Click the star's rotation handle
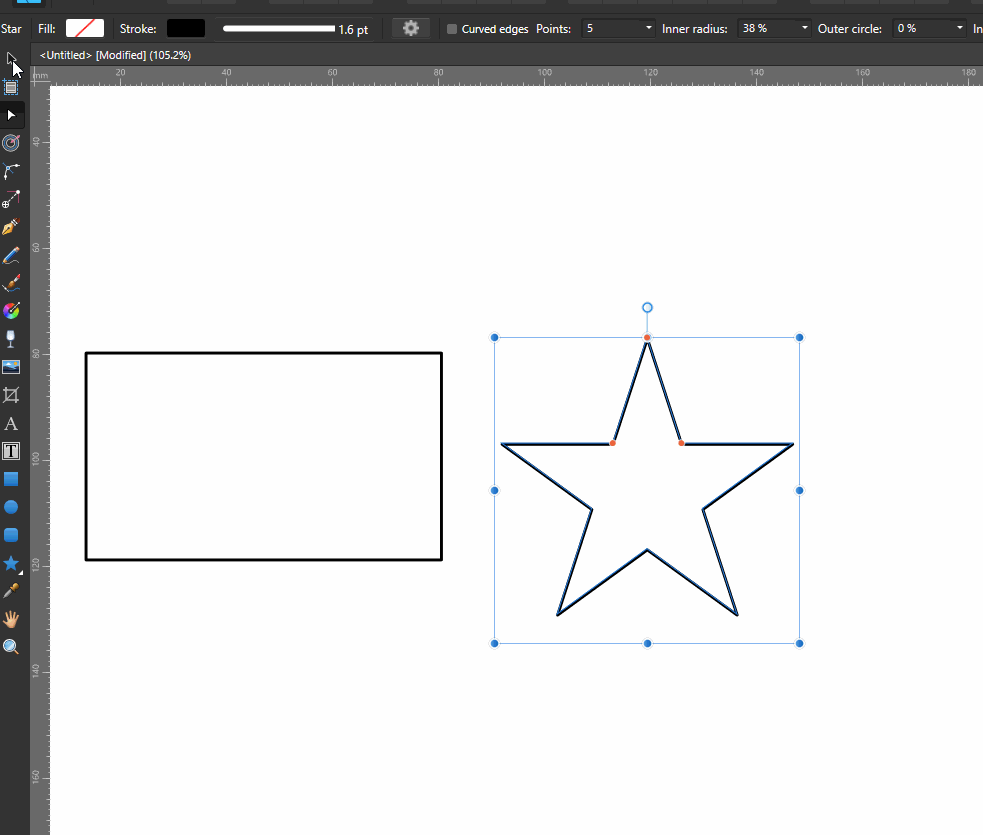 tap(648, 307)
